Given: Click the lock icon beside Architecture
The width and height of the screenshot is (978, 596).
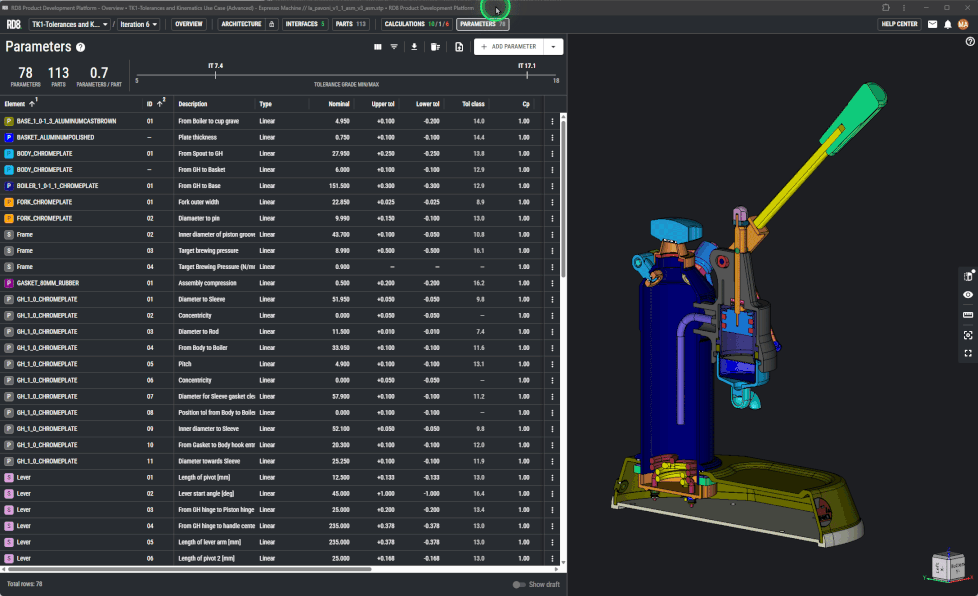Looking at the screenshot, I should coord(271,24).
